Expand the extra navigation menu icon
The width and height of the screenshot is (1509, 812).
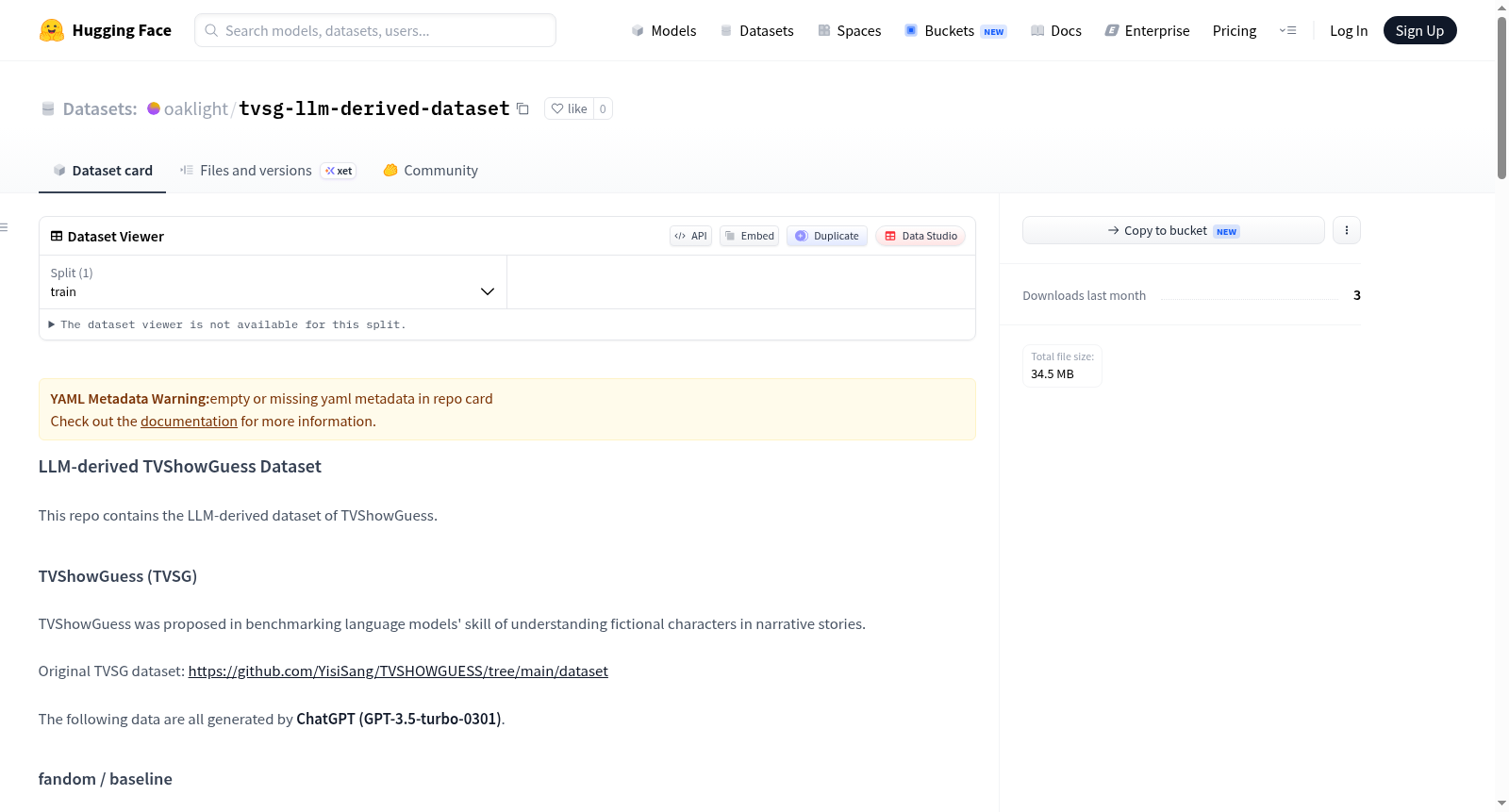point(1287,30)
